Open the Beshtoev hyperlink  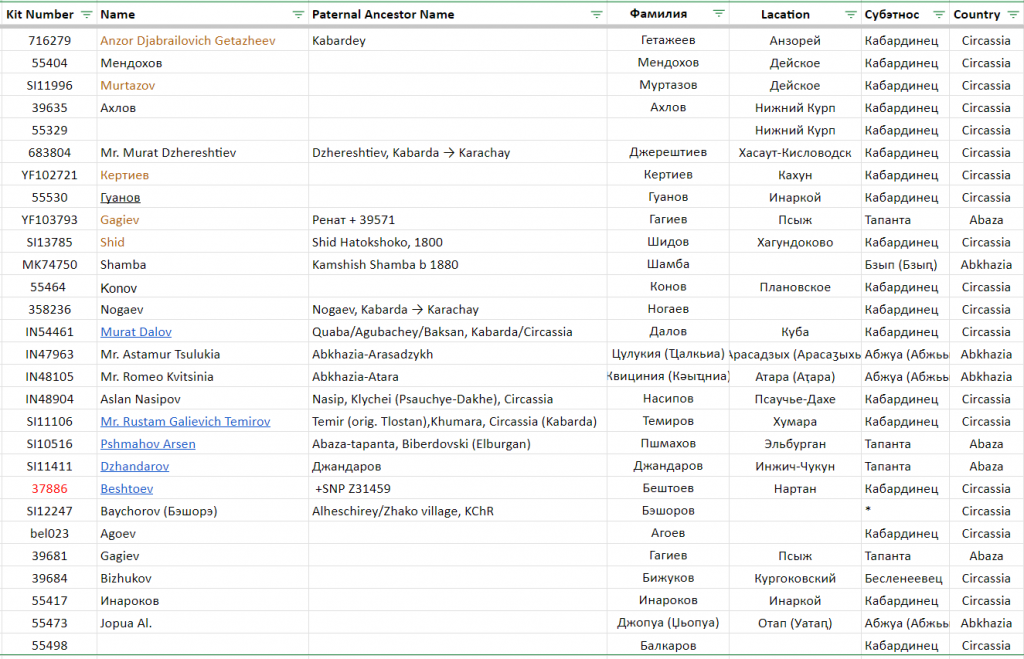127,489
